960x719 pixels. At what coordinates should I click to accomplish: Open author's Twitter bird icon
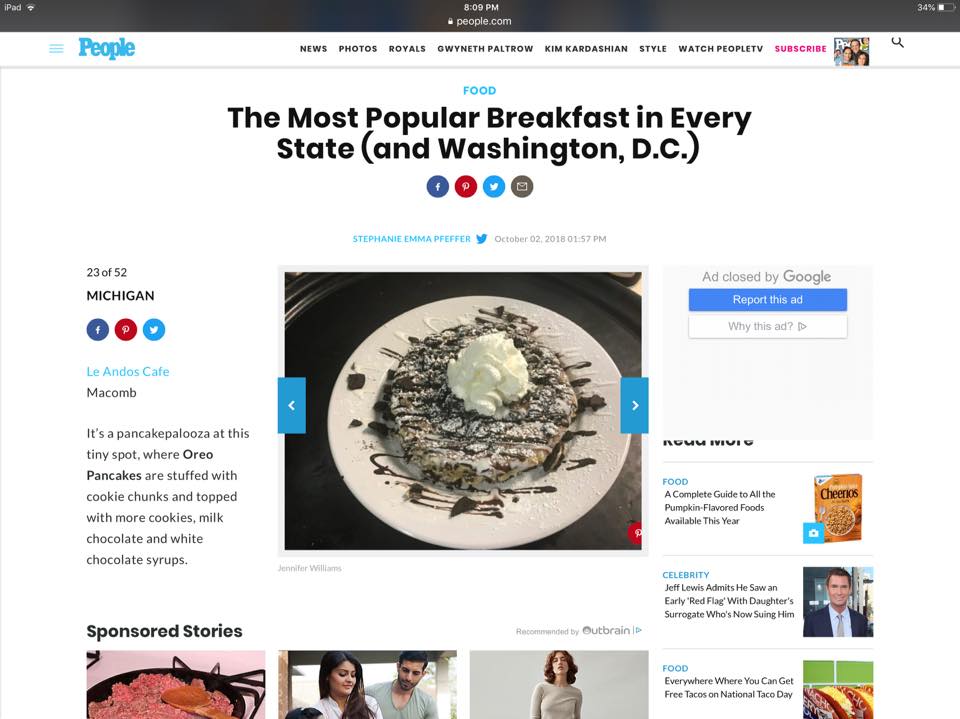tap(482, 239)
